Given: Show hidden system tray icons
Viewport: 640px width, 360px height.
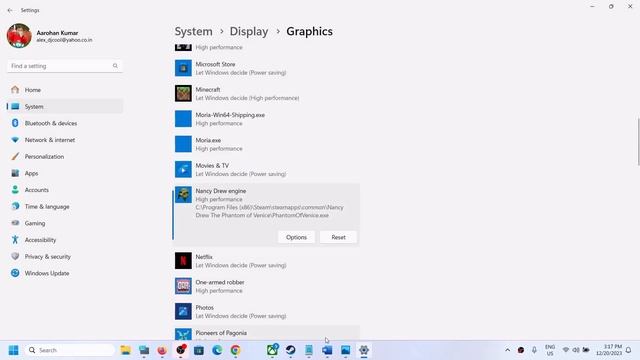Looking at the screenshot, I should tap(507, 350).
